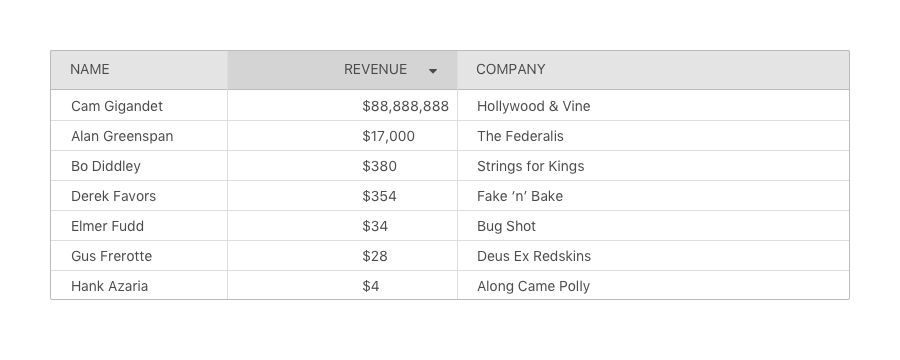Screen dimensions: 900x360
Task: Select the Gus Frerotte name cell
Action: (x=139, y=256)
